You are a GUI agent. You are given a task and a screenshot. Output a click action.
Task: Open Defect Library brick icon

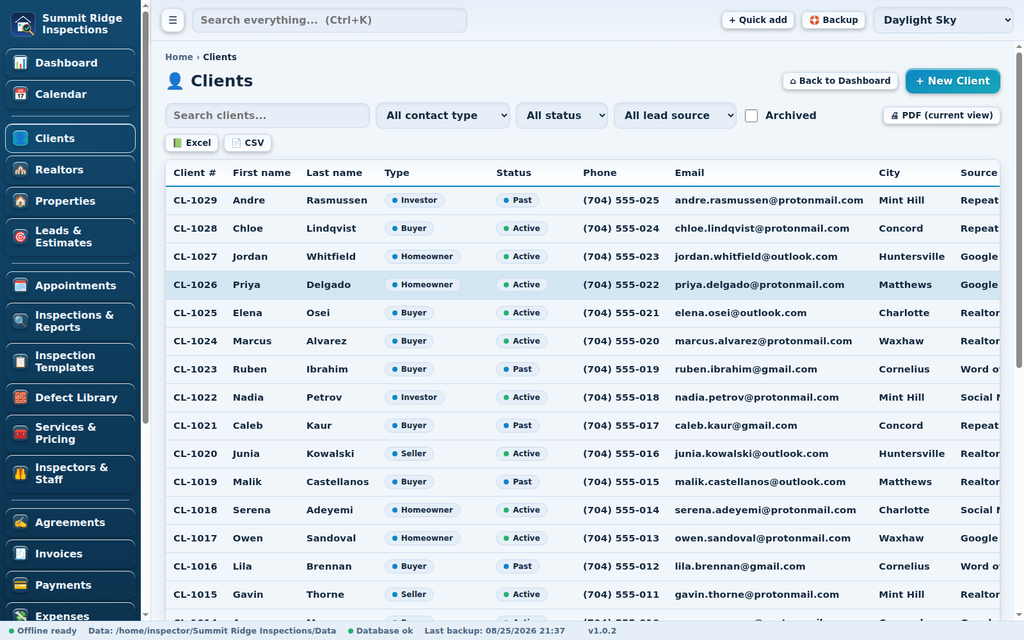tap(21, 397)
